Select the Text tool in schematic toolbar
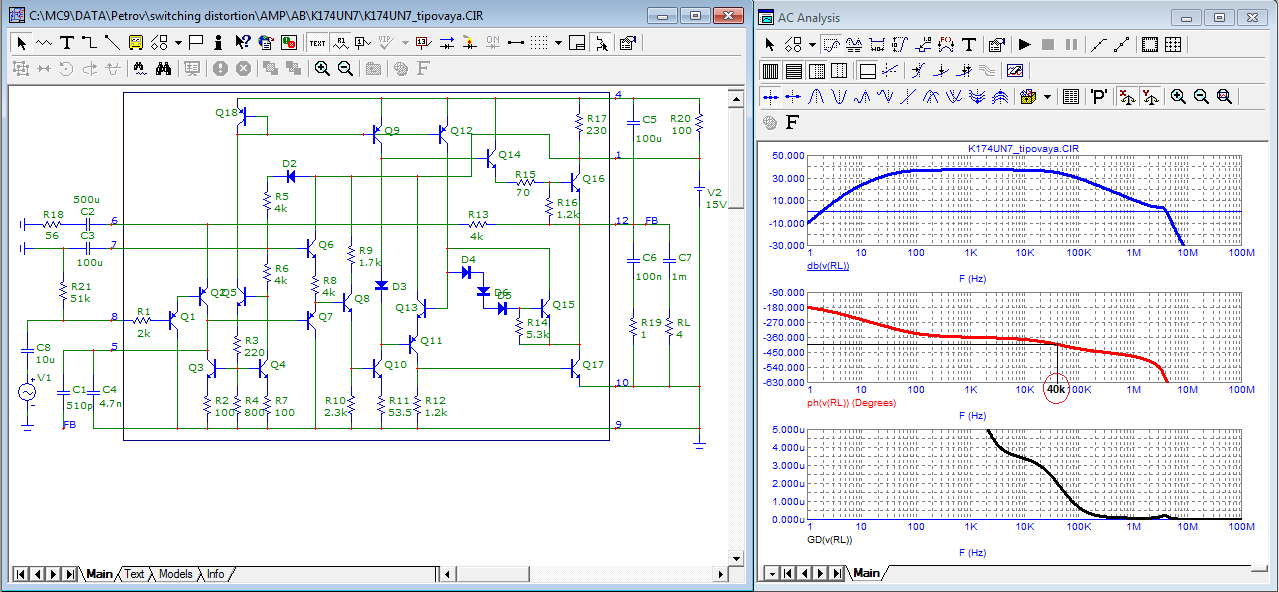This screenshot has height=592, width=1279. (67, 43)
